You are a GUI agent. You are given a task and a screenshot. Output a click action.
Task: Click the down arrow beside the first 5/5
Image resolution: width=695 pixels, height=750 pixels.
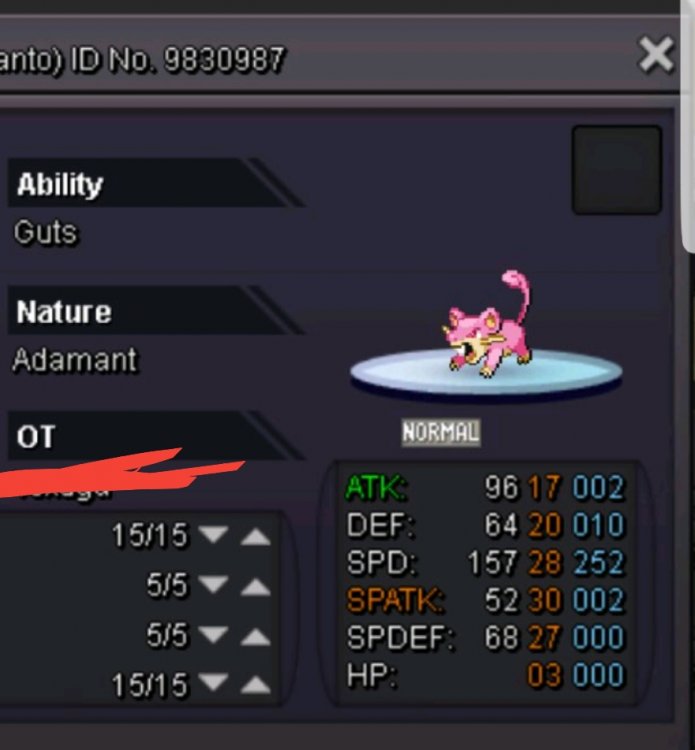[x=213, y=584]
